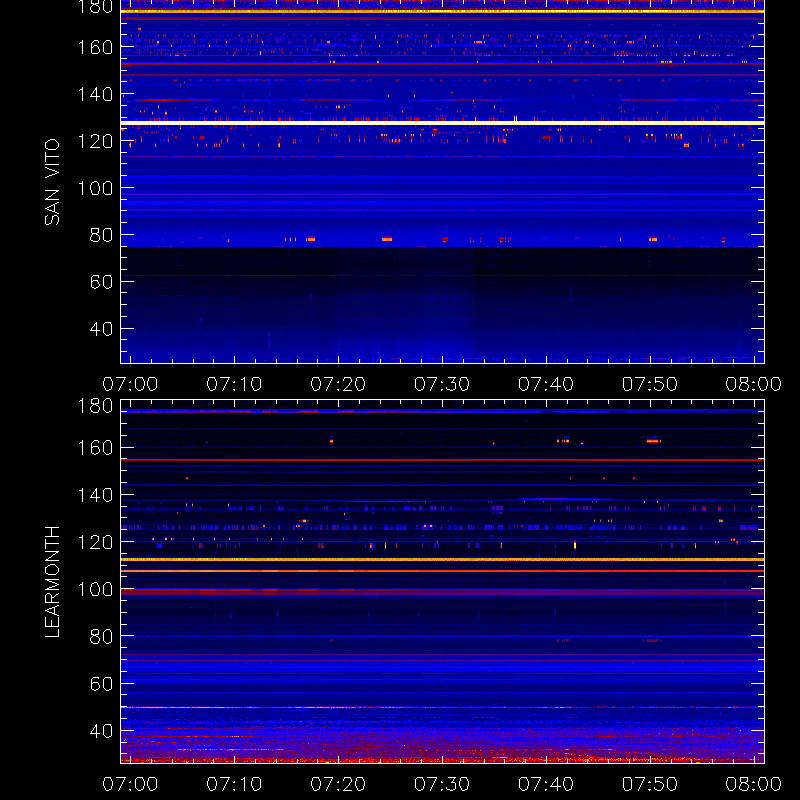This screenshot has height=800, width=800.
Task: Click the 07:00 label under Learmonth plot
Action: click(x=130, y=784)
